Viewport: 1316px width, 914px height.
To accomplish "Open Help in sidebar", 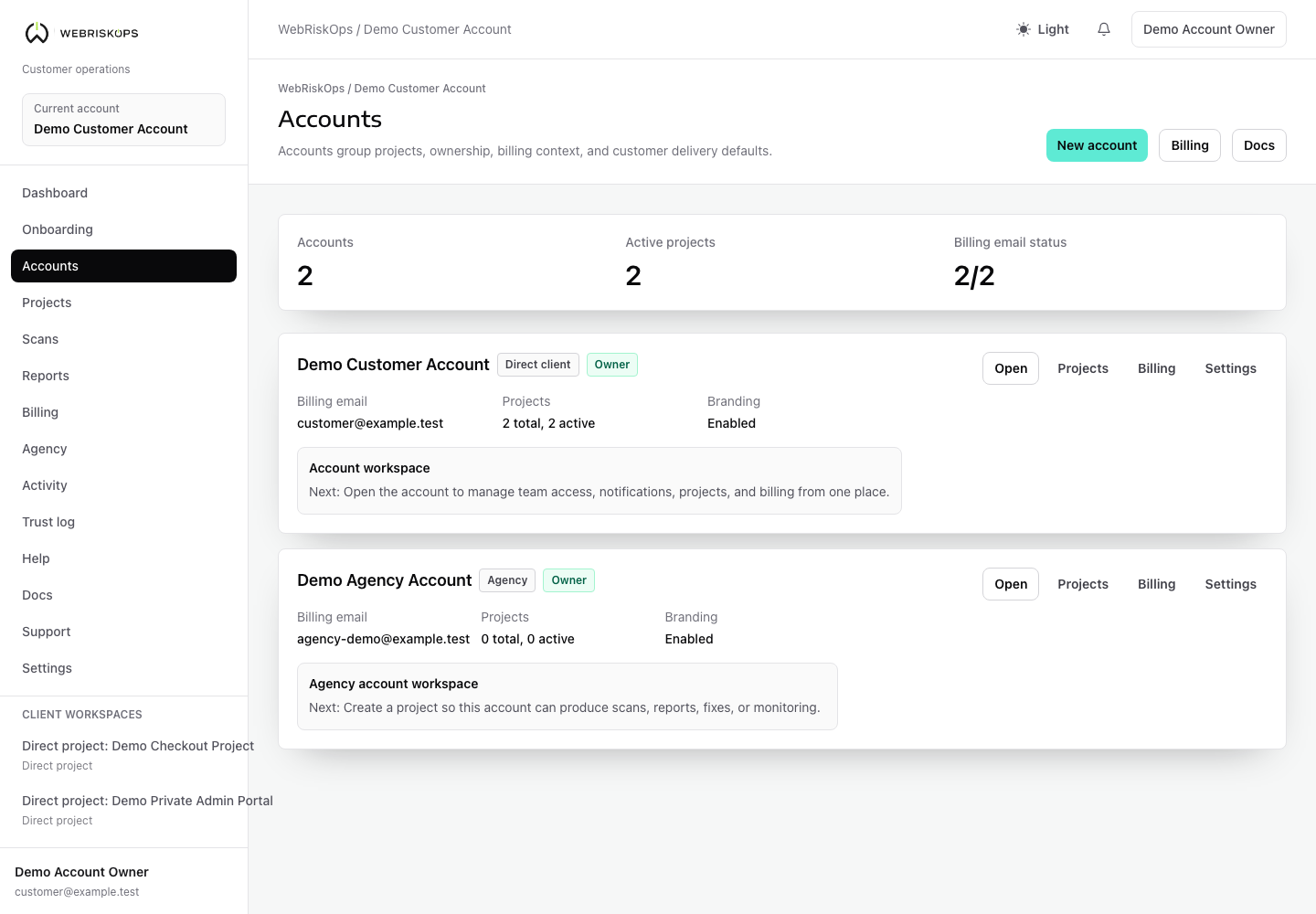I will pos(123,558).
